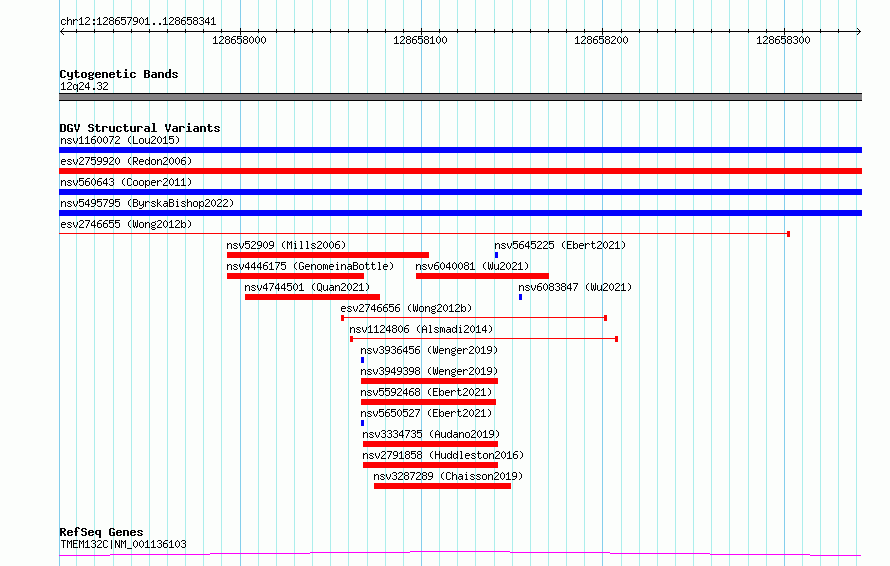Open esv2746656 (Wong2012b) variant label
Viewport: 890px width, 566px height.
pos(406,308)
